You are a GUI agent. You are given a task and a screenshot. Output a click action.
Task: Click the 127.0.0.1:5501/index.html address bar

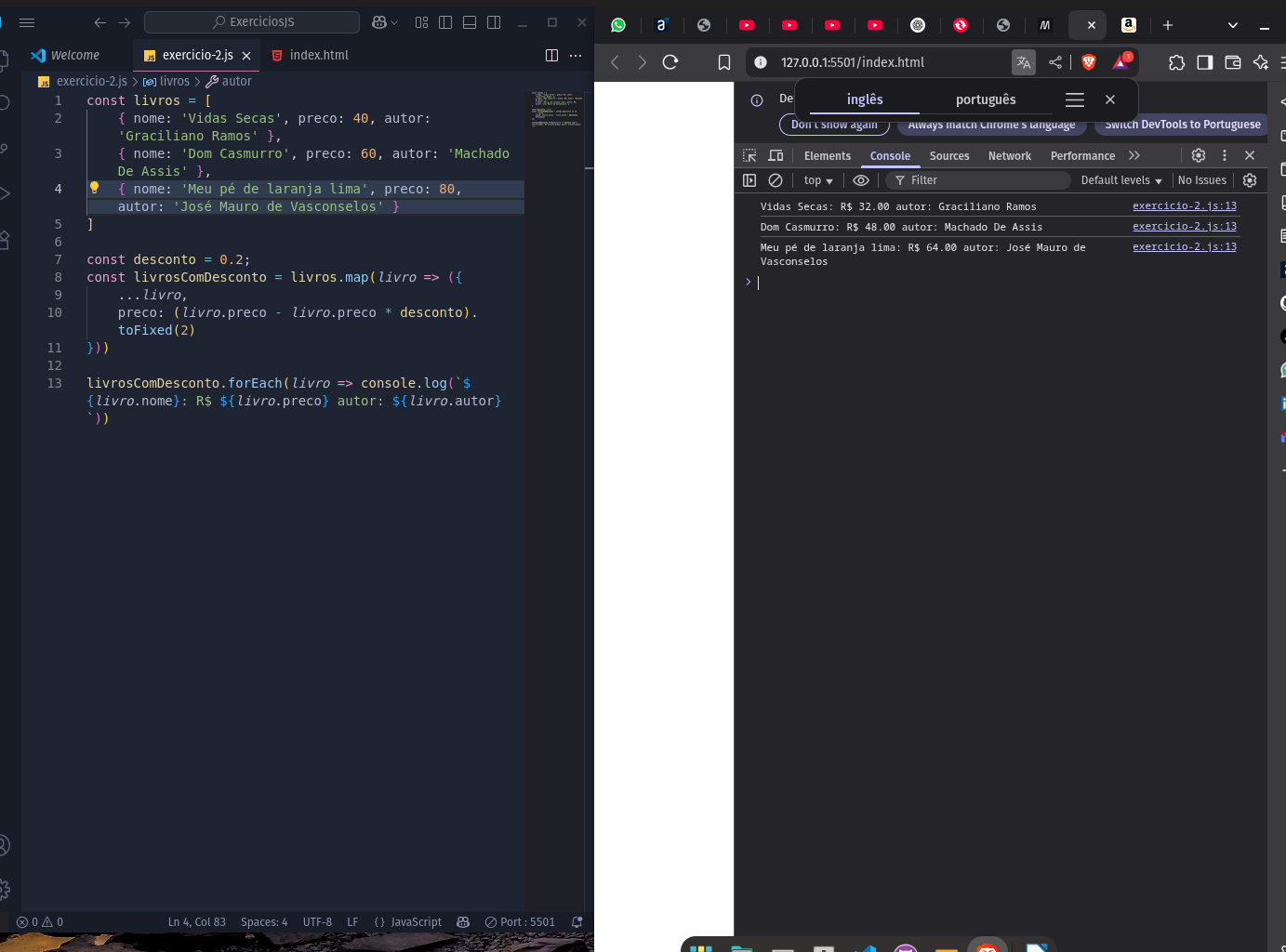tap(852, 62)
